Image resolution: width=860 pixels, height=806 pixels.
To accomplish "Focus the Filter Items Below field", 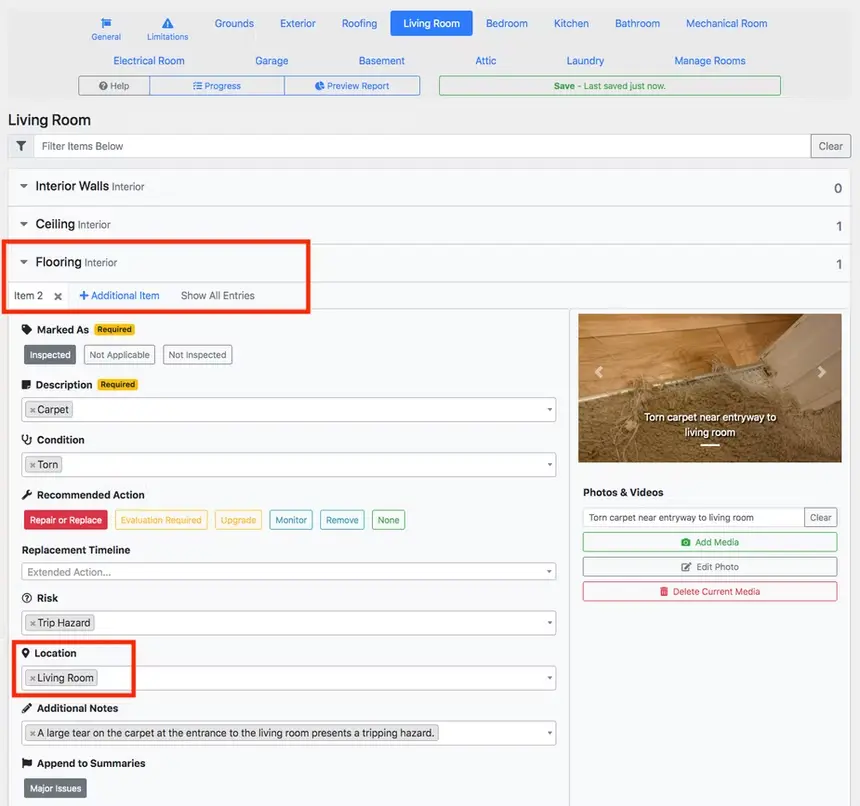I will [x=422, y=146].
